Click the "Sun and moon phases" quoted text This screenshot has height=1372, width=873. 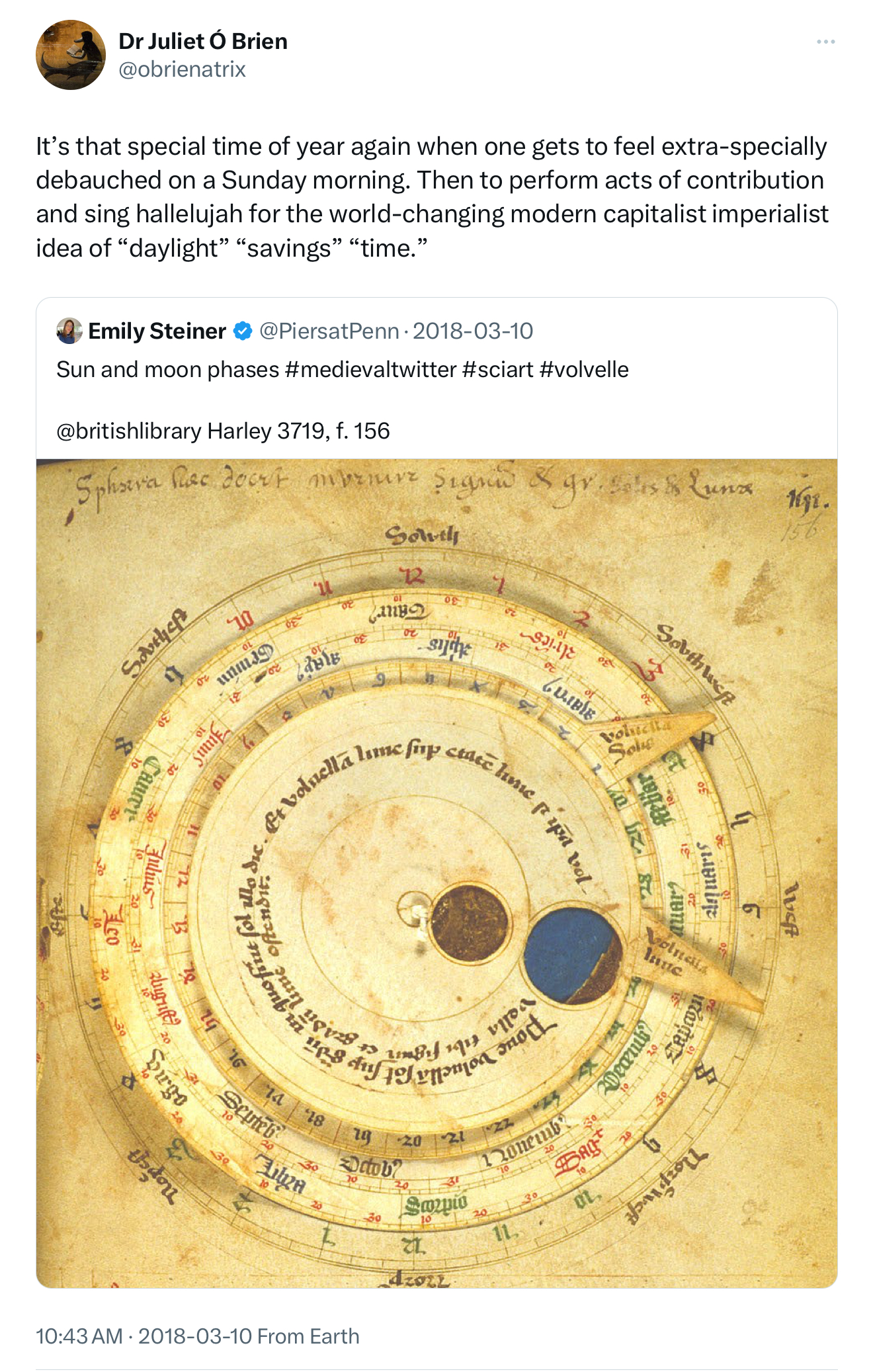(168, 369)
